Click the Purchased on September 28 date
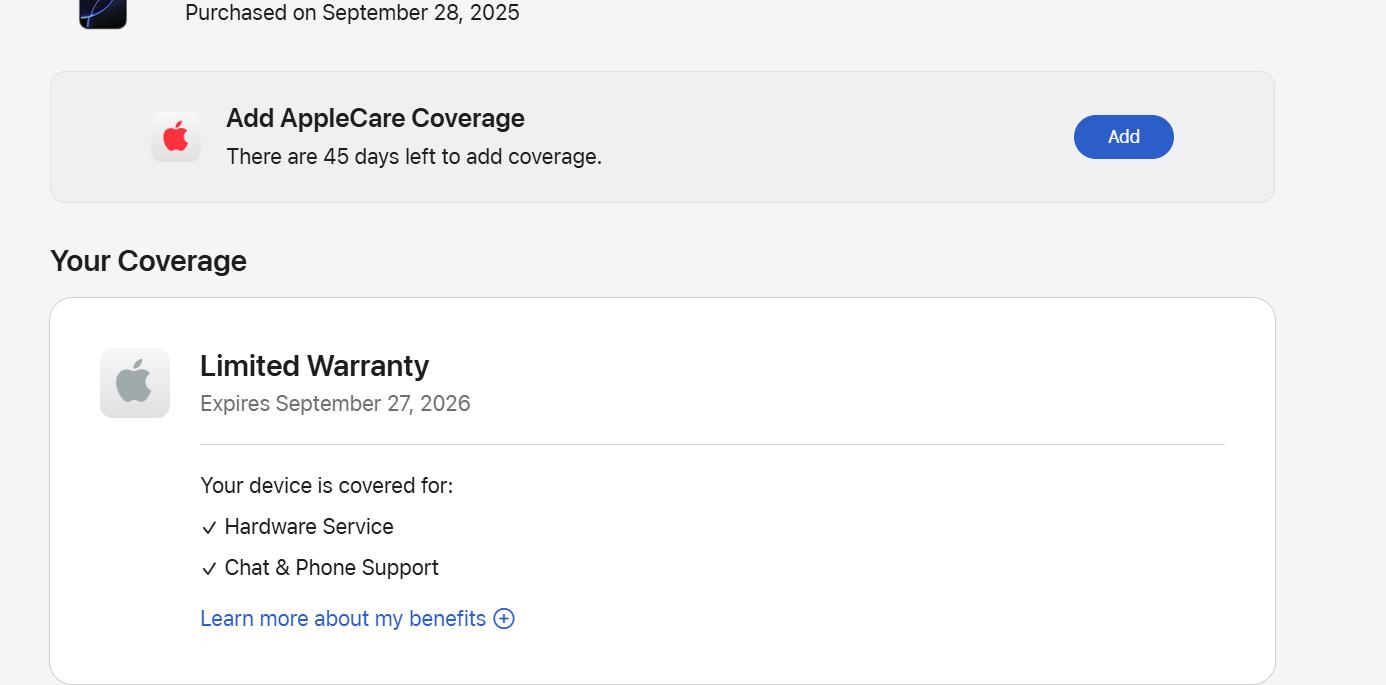 (x=352, y=13)
